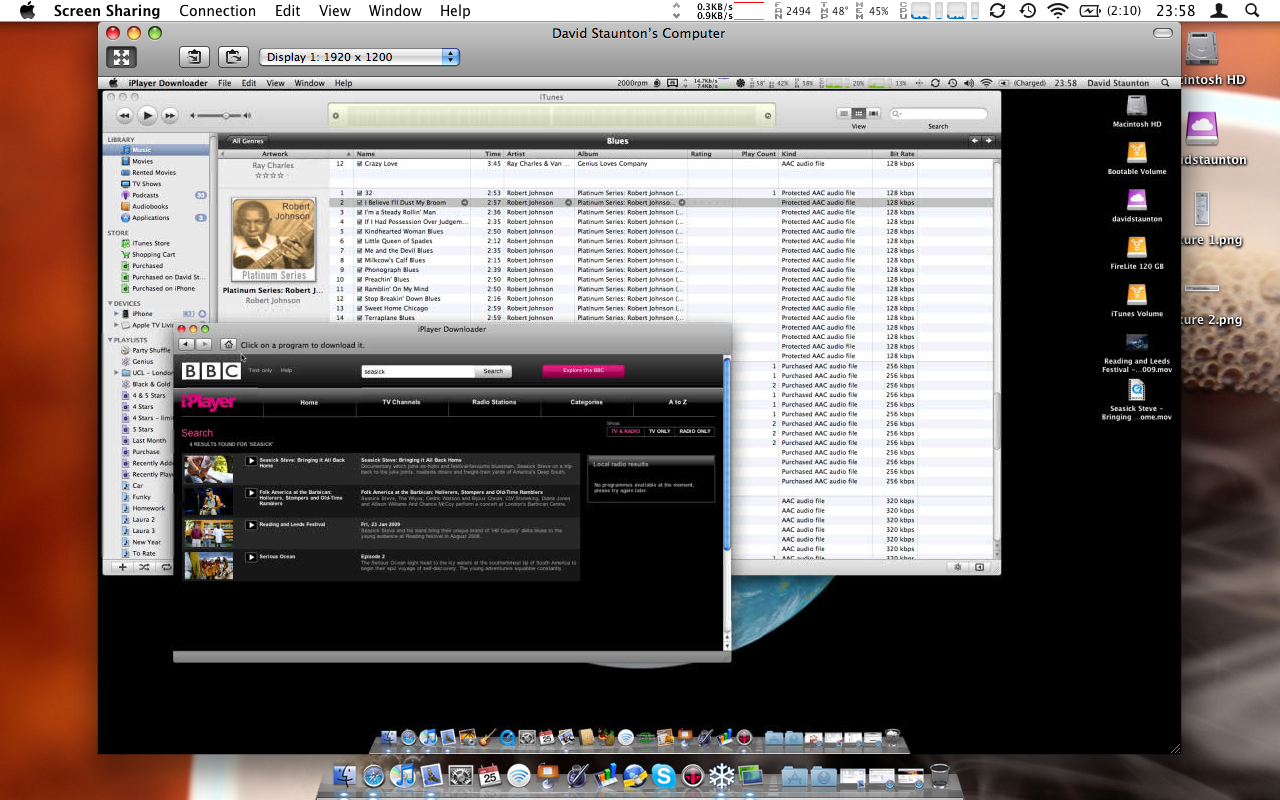The height and width of the screenshot is (800, 1280).
Task: Click the previous arrow in iTunes Blues header
Action: 975,141
